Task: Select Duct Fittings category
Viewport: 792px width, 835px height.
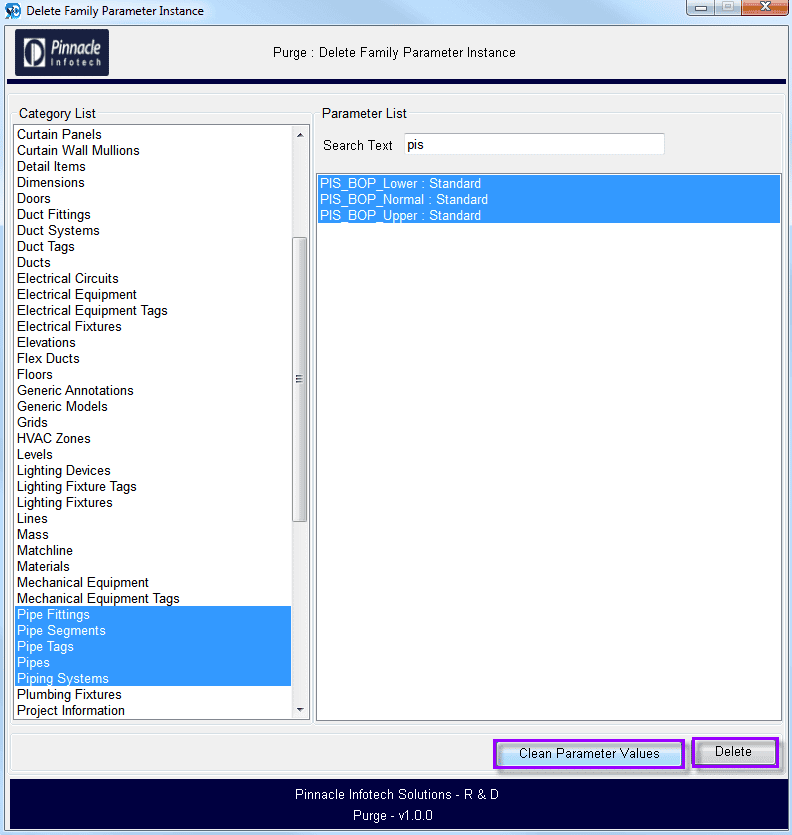Action: 153,214
